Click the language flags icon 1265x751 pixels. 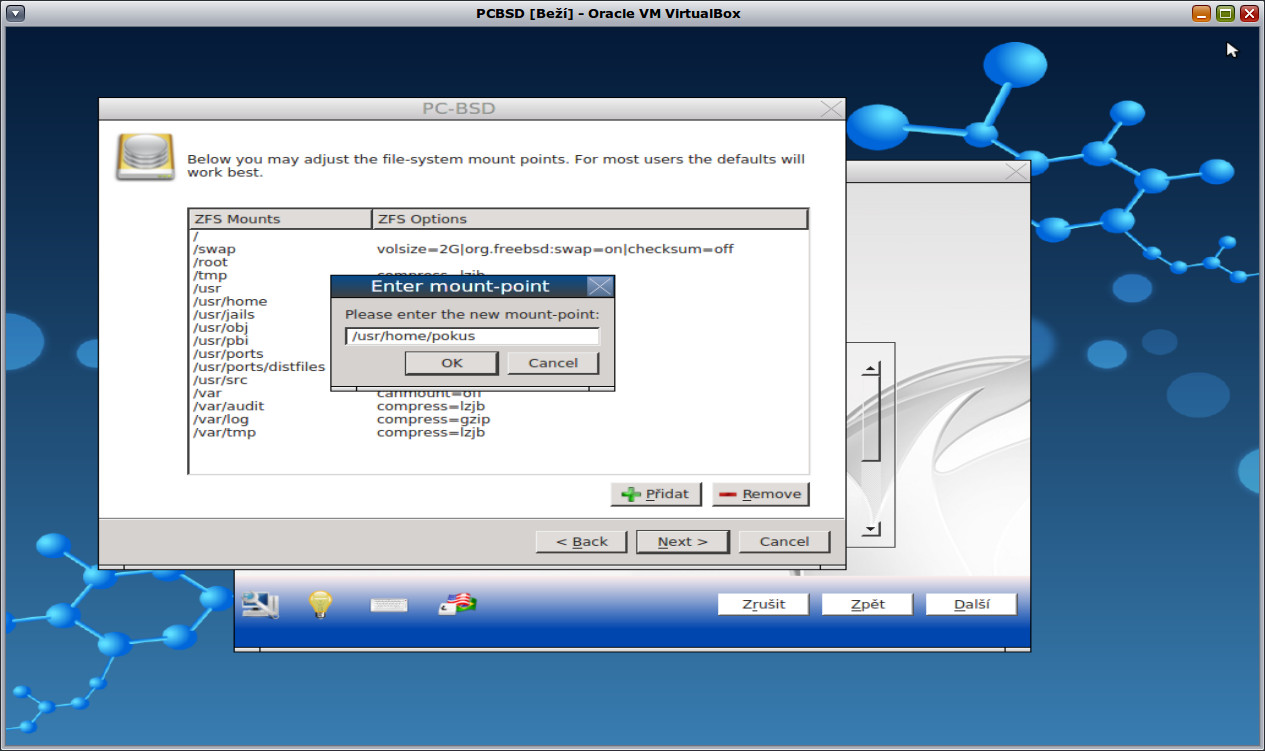(455, 603)
